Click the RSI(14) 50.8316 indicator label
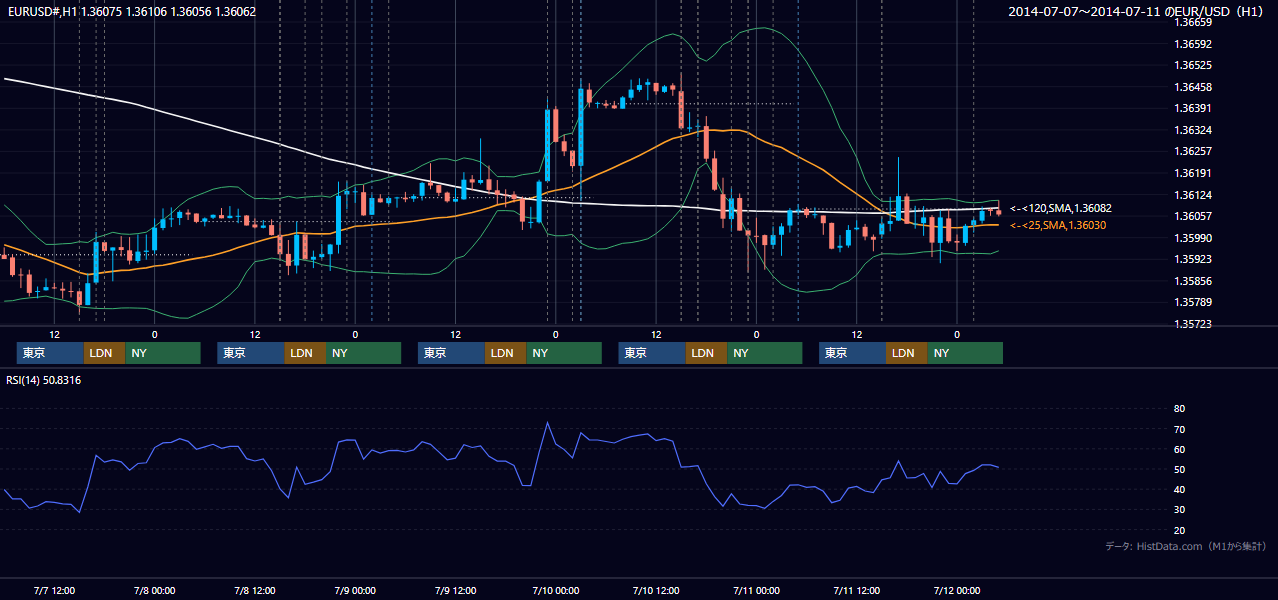 tap(44, 380)
